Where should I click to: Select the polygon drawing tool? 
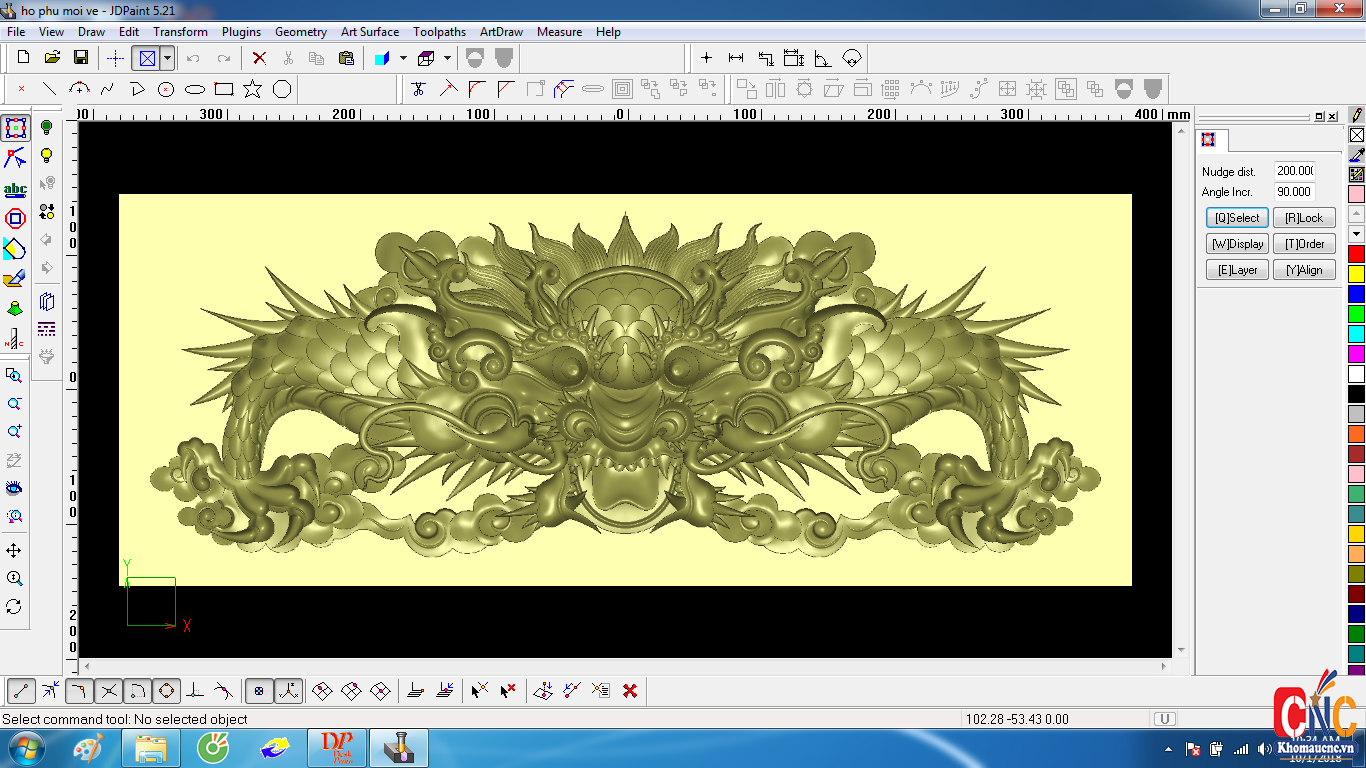click(282, 90)
